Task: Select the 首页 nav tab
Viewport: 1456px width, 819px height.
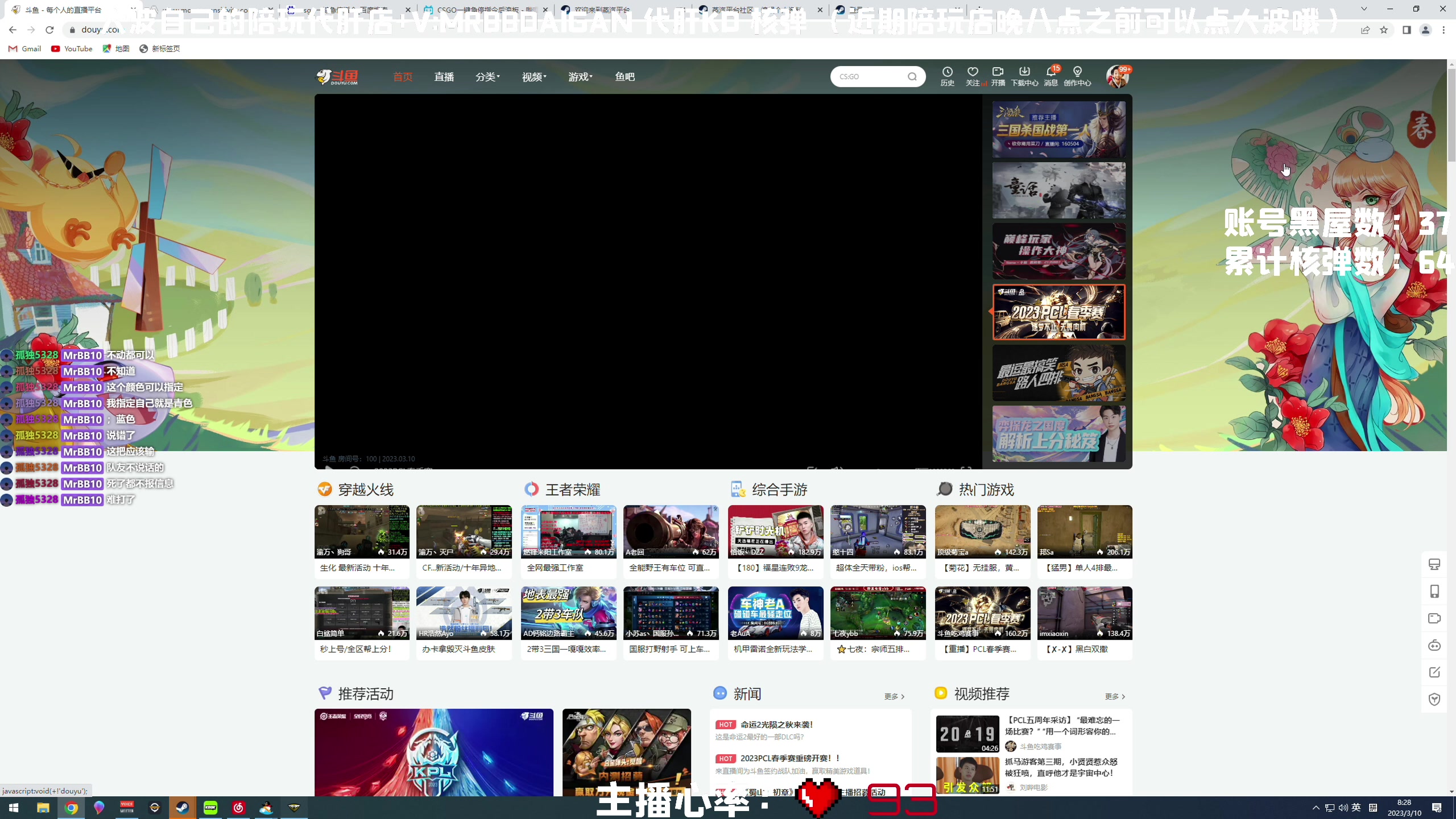Action: tap(403, 77)
